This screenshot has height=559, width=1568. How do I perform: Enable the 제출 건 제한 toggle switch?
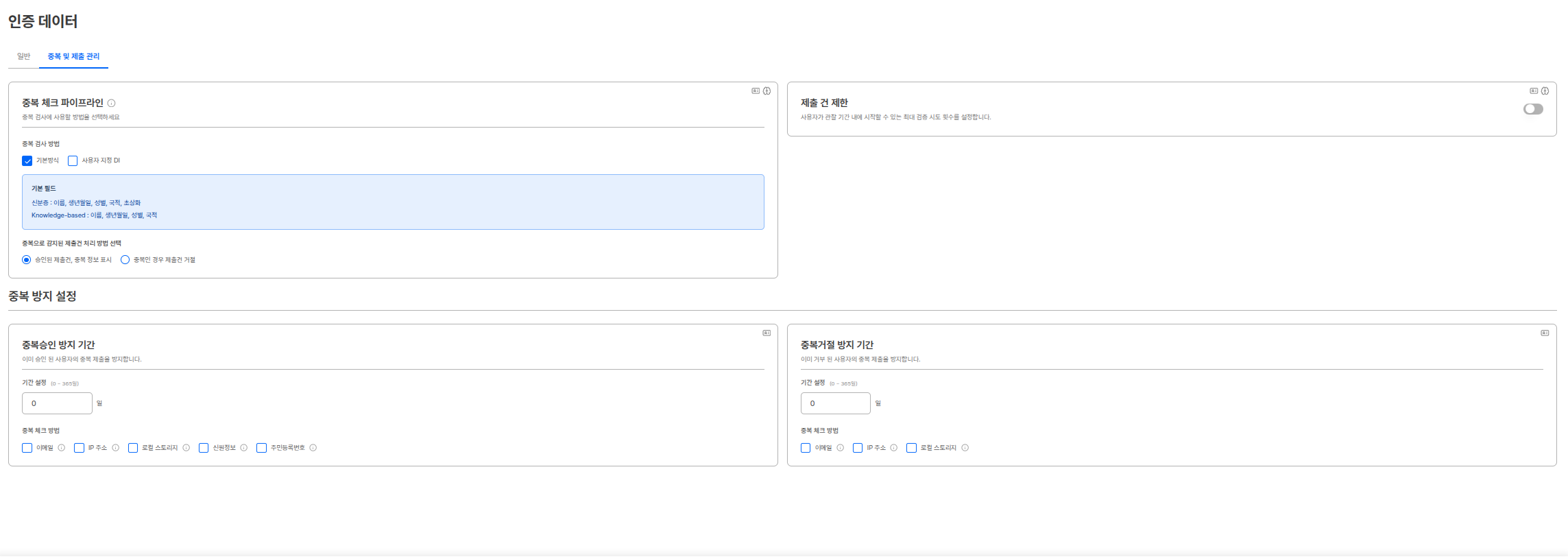[1533, 109]
